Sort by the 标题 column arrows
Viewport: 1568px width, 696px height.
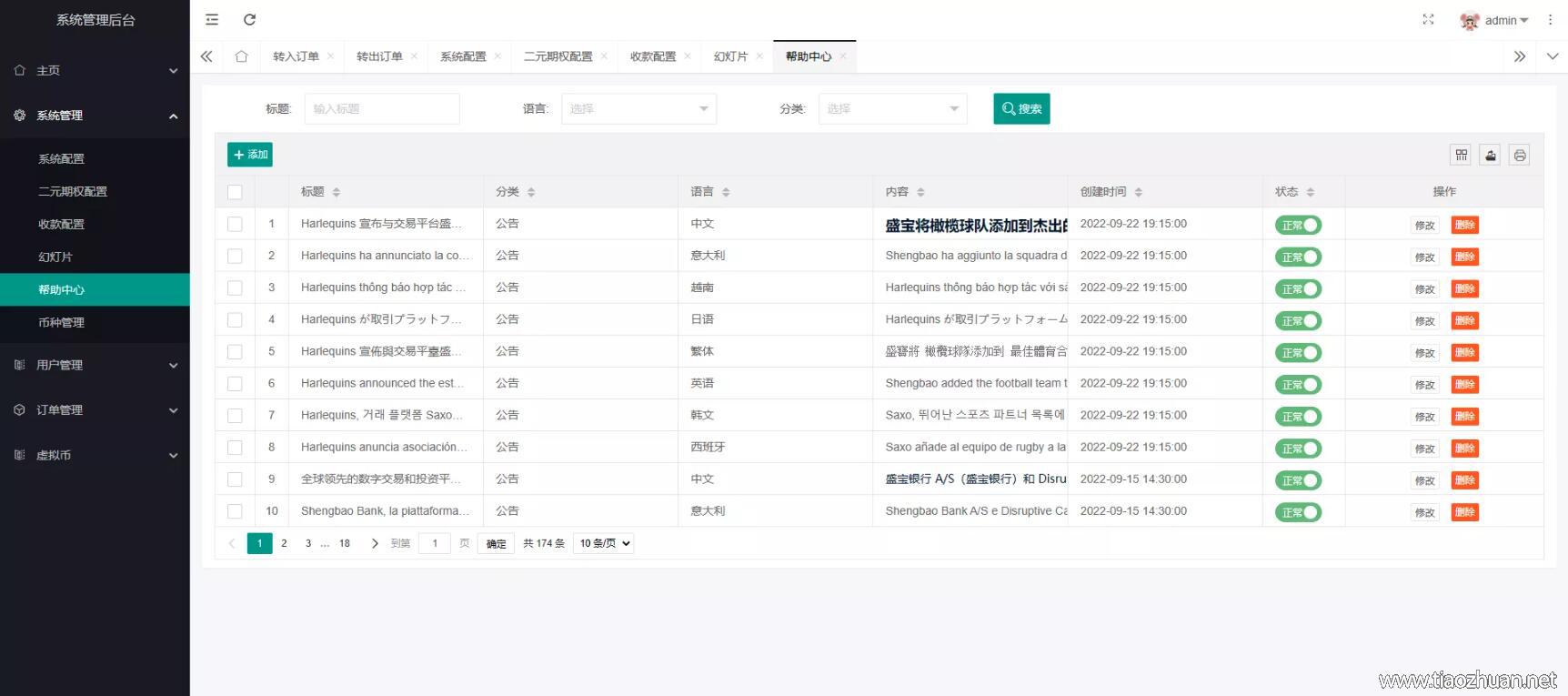click(x=337, y=192)
